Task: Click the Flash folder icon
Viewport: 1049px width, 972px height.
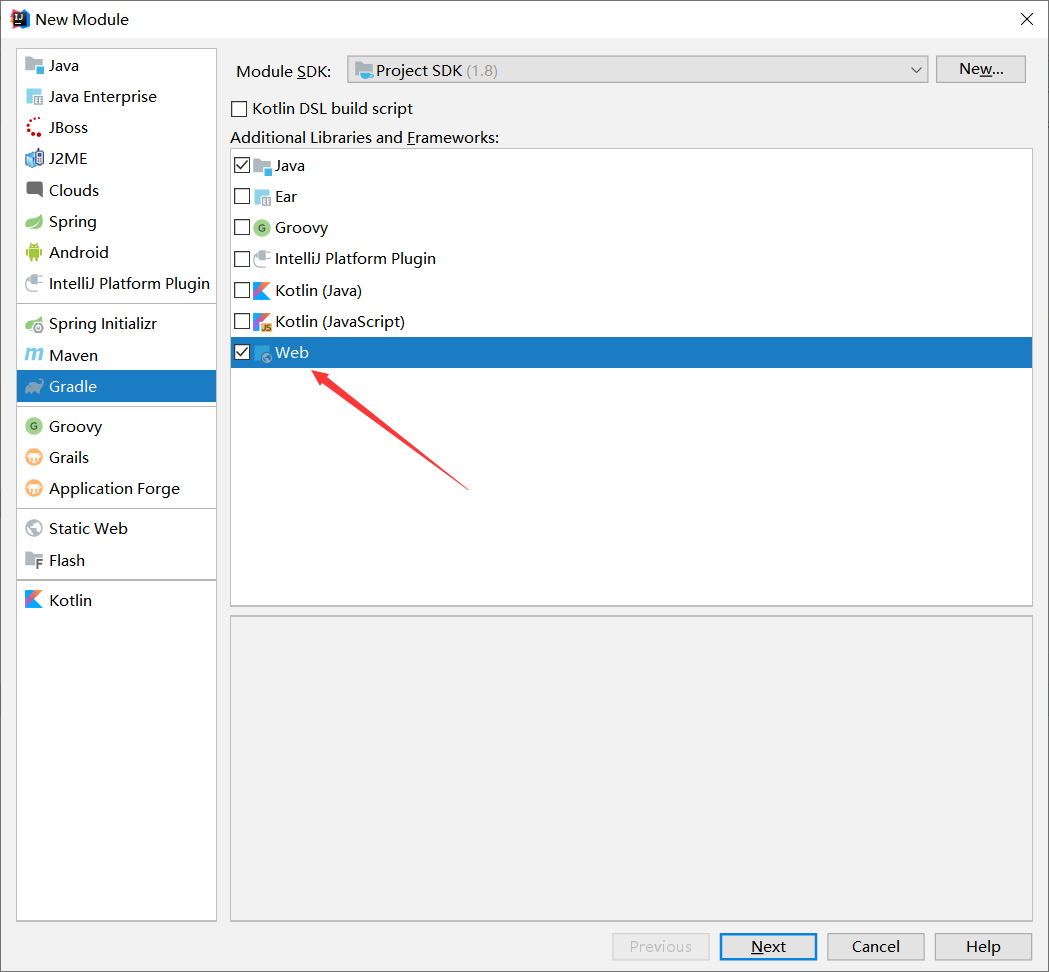Action: pos(34,560)
